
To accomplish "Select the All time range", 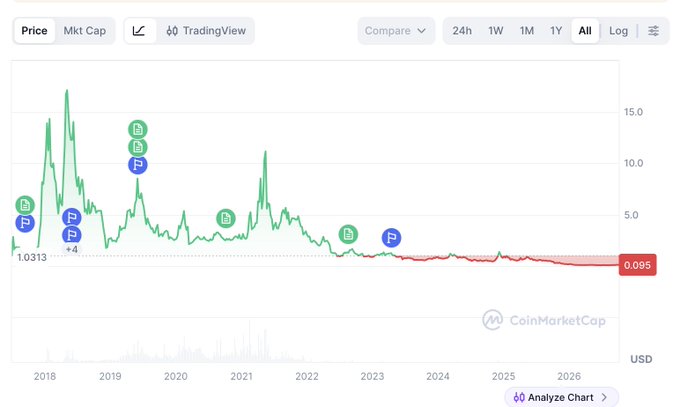I will (x=585, y=31).
